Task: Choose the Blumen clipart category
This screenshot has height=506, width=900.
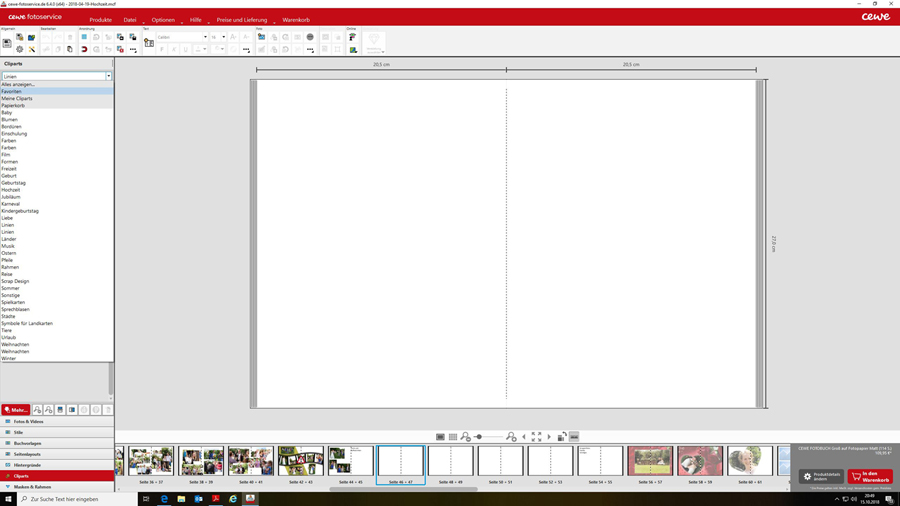Action: tap(56, 119)
